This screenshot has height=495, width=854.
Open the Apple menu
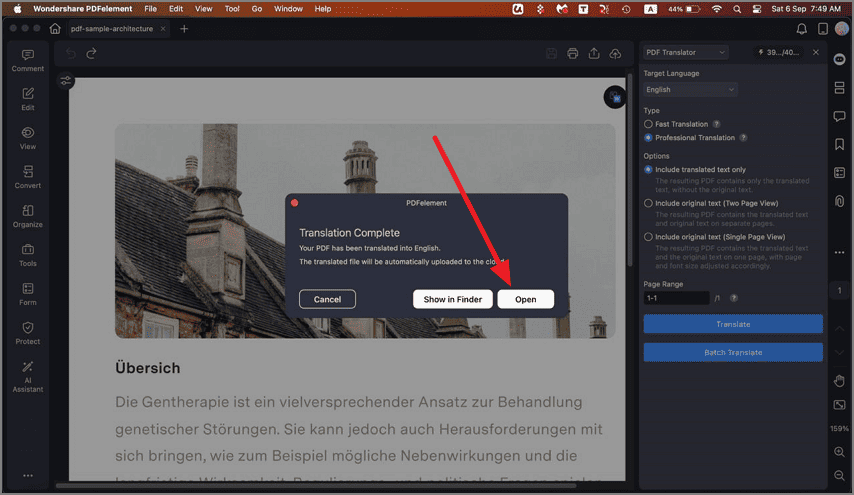[x=17, y=9]
